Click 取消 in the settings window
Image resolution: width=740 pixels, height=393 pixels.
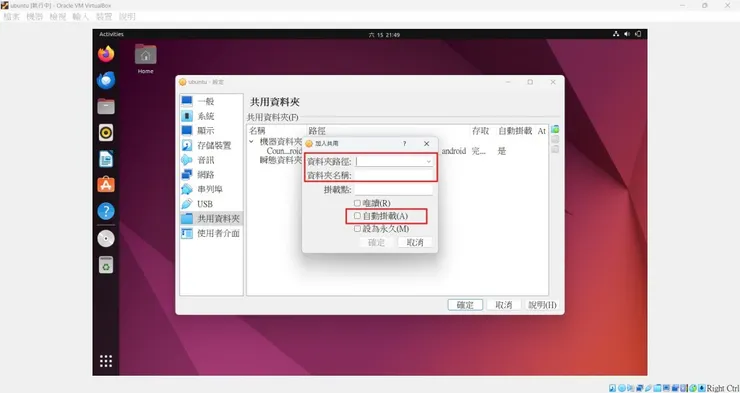(x=504, y=305)
